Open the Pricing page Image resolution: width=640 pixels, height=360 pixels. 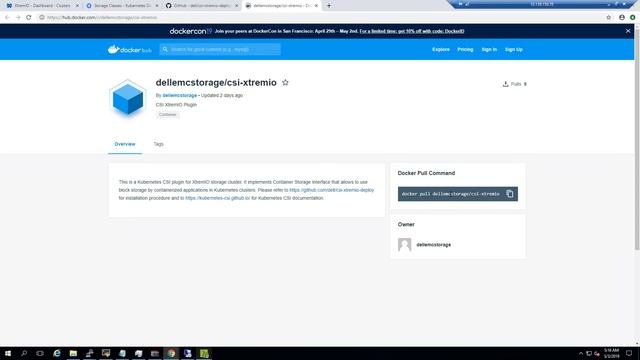[x=465, y=49]
